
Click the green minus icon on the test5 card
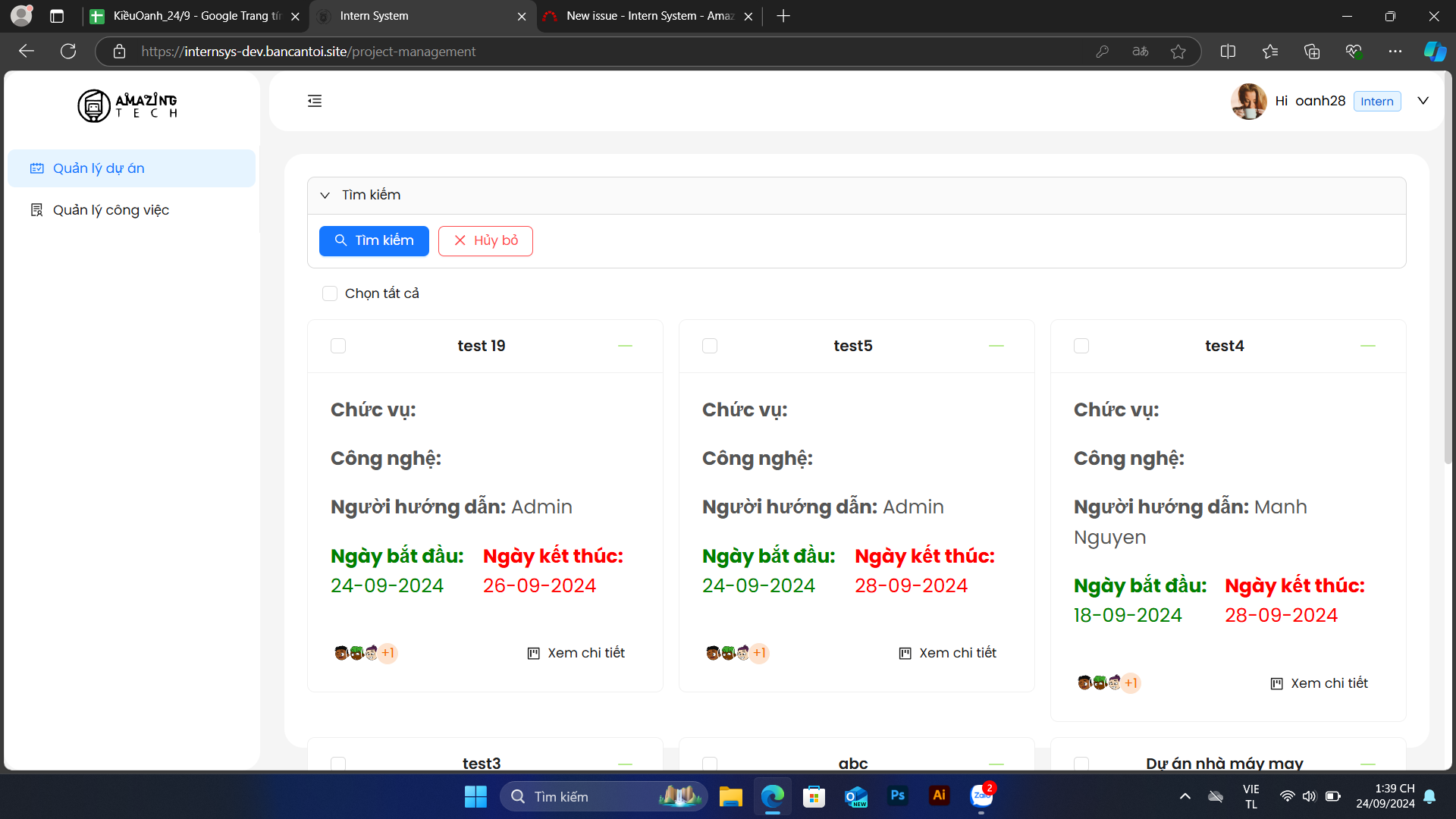(996, 346)
